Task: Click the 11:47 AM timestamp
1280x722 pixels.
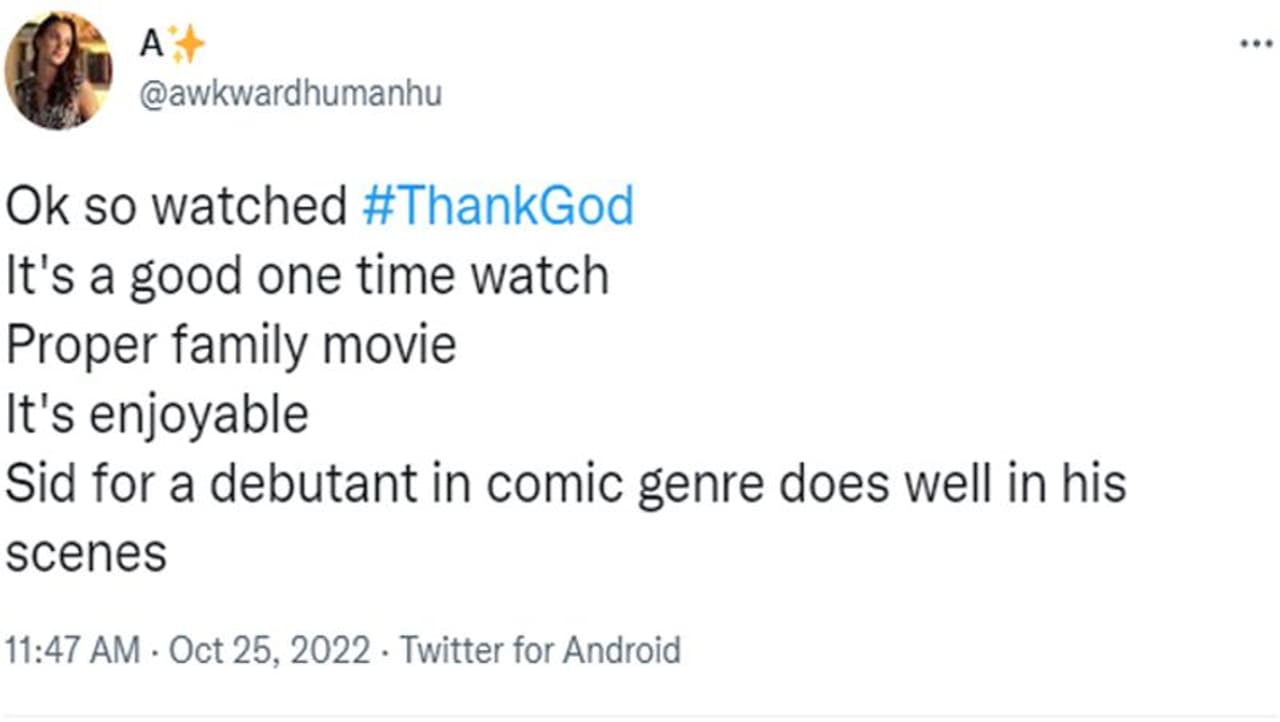Action: [x=73, y=650]
